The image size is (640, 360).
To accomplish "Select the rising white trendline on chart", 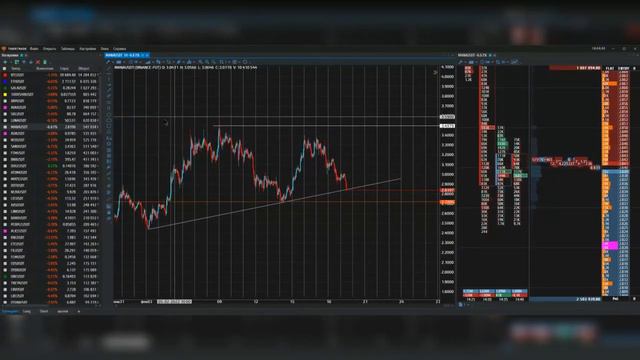I will 274,204.
